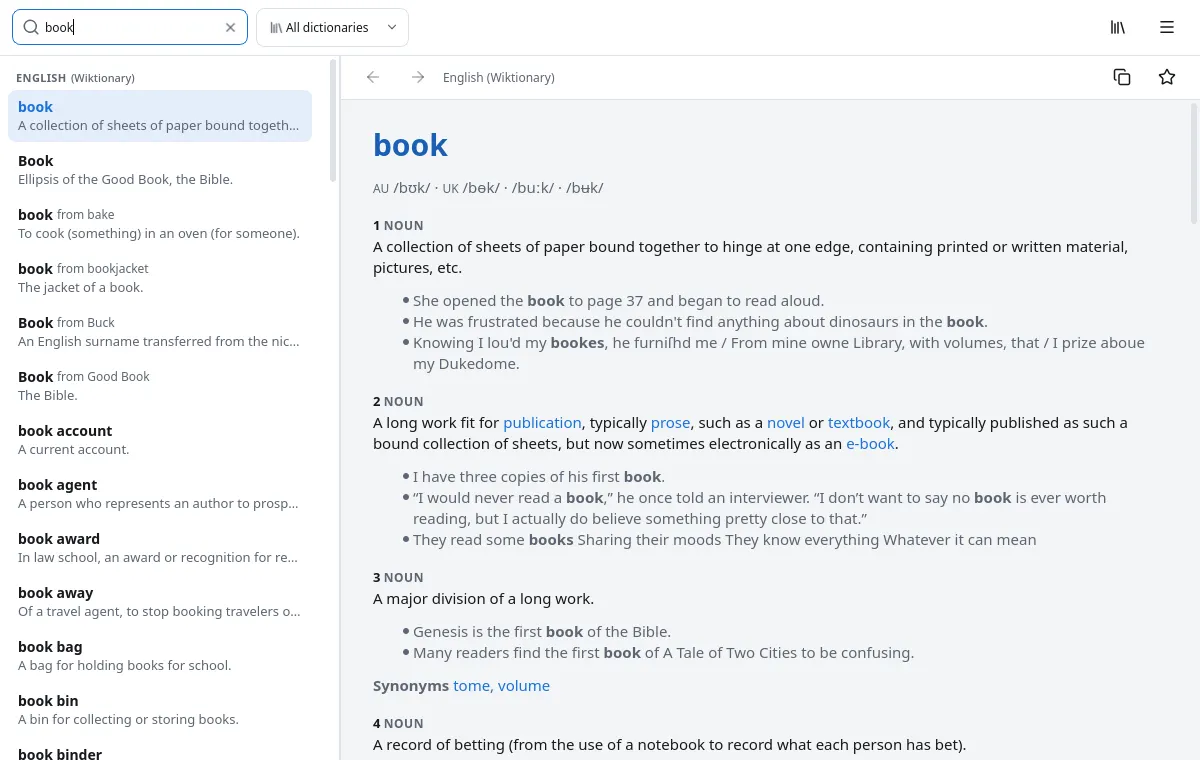Select the 'book binder' result
The image size is (1200, 760).
(160, 751)
